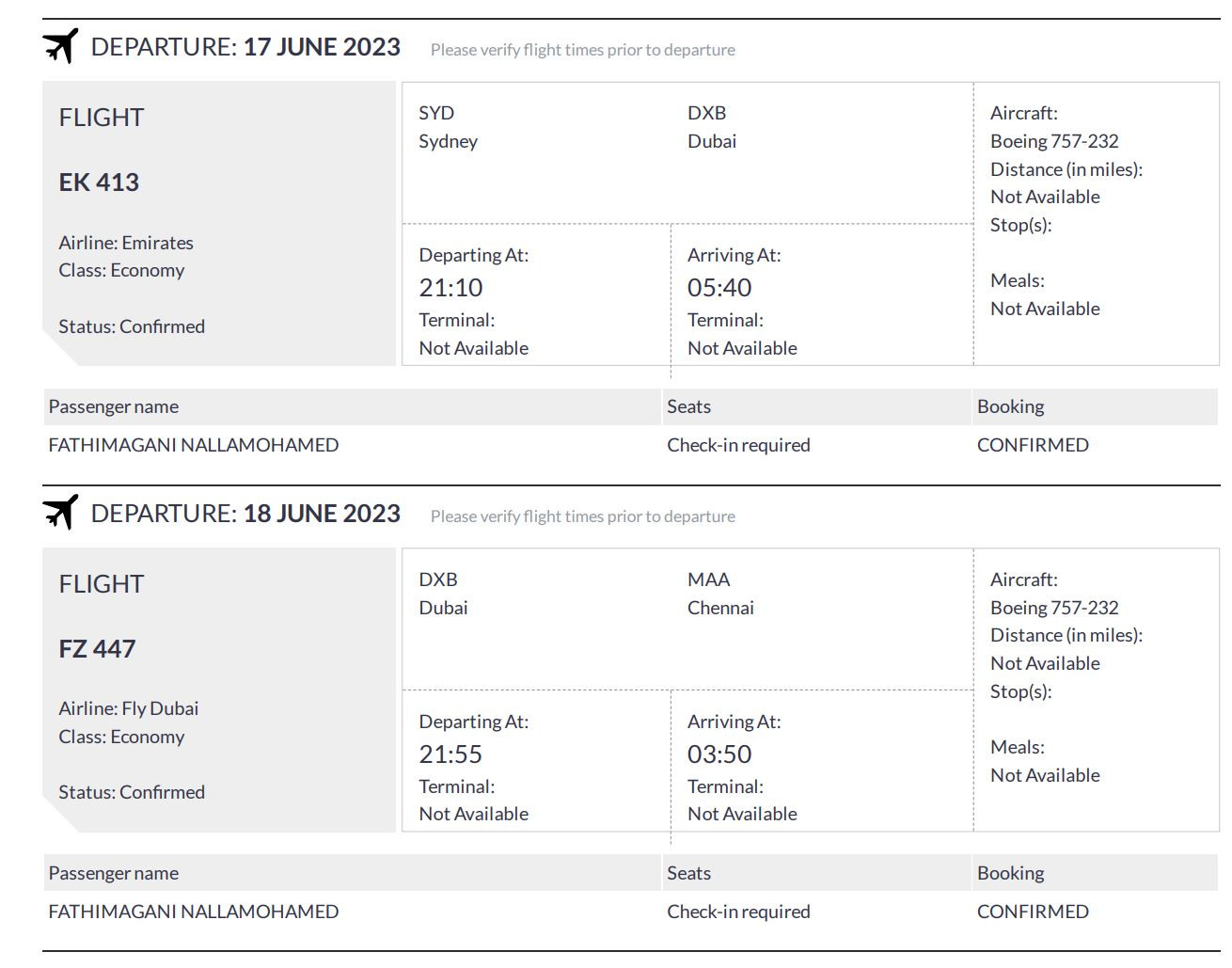Click the 21:10 departure time
Screen dimensions: 1232x968
[x=450, y=287]
